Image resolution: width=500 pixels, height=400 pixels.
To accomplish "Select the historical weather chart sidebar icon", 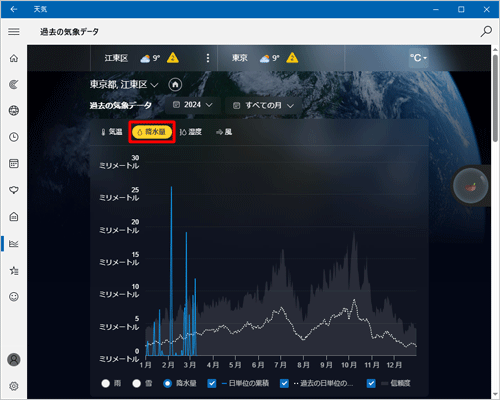I will pos(14,244).
